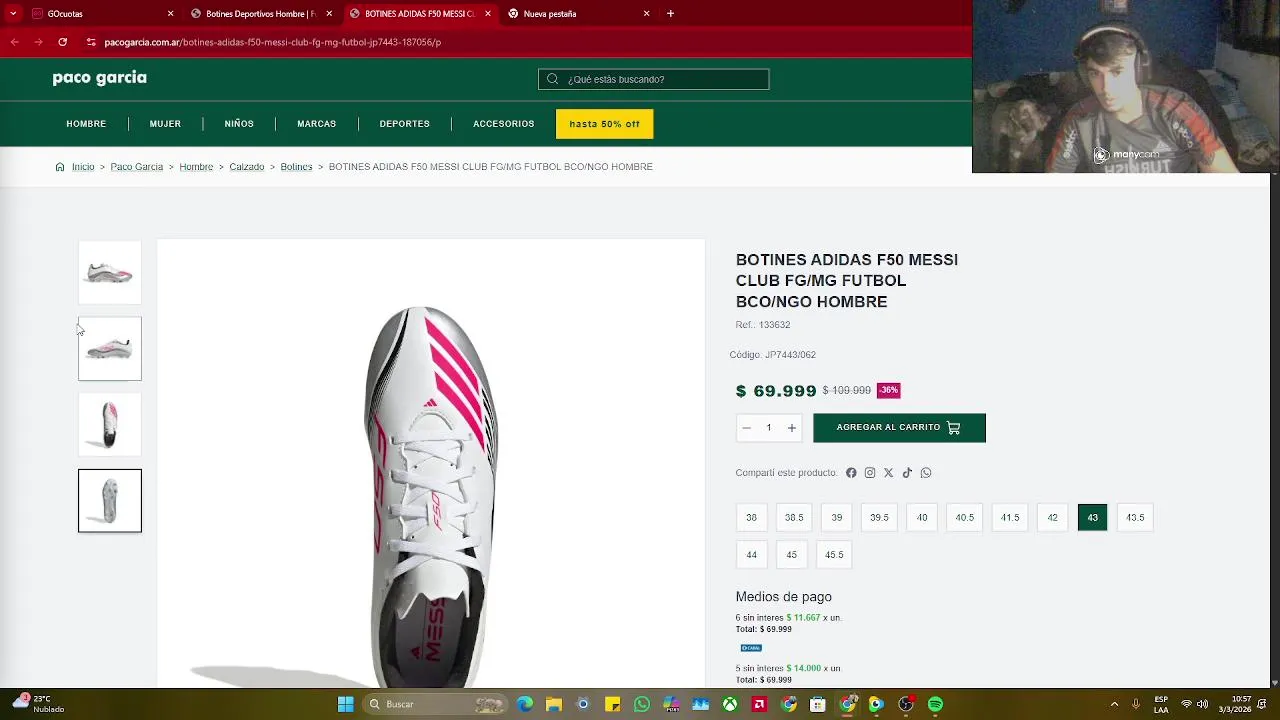Viewport: 1280px width, 720px height.
Task: Open the HOMBRE menu
Action: 86,124
